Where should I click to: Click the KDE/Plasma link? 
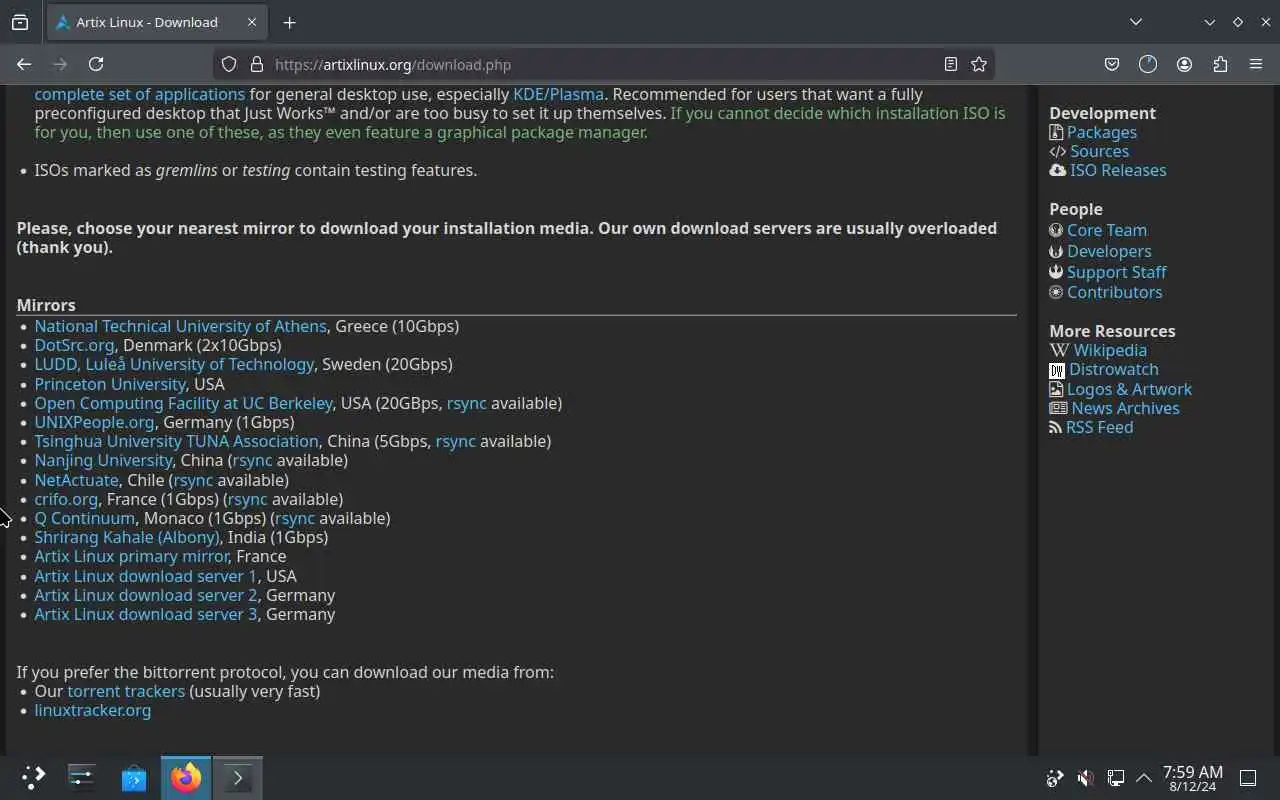click(558, 94)
